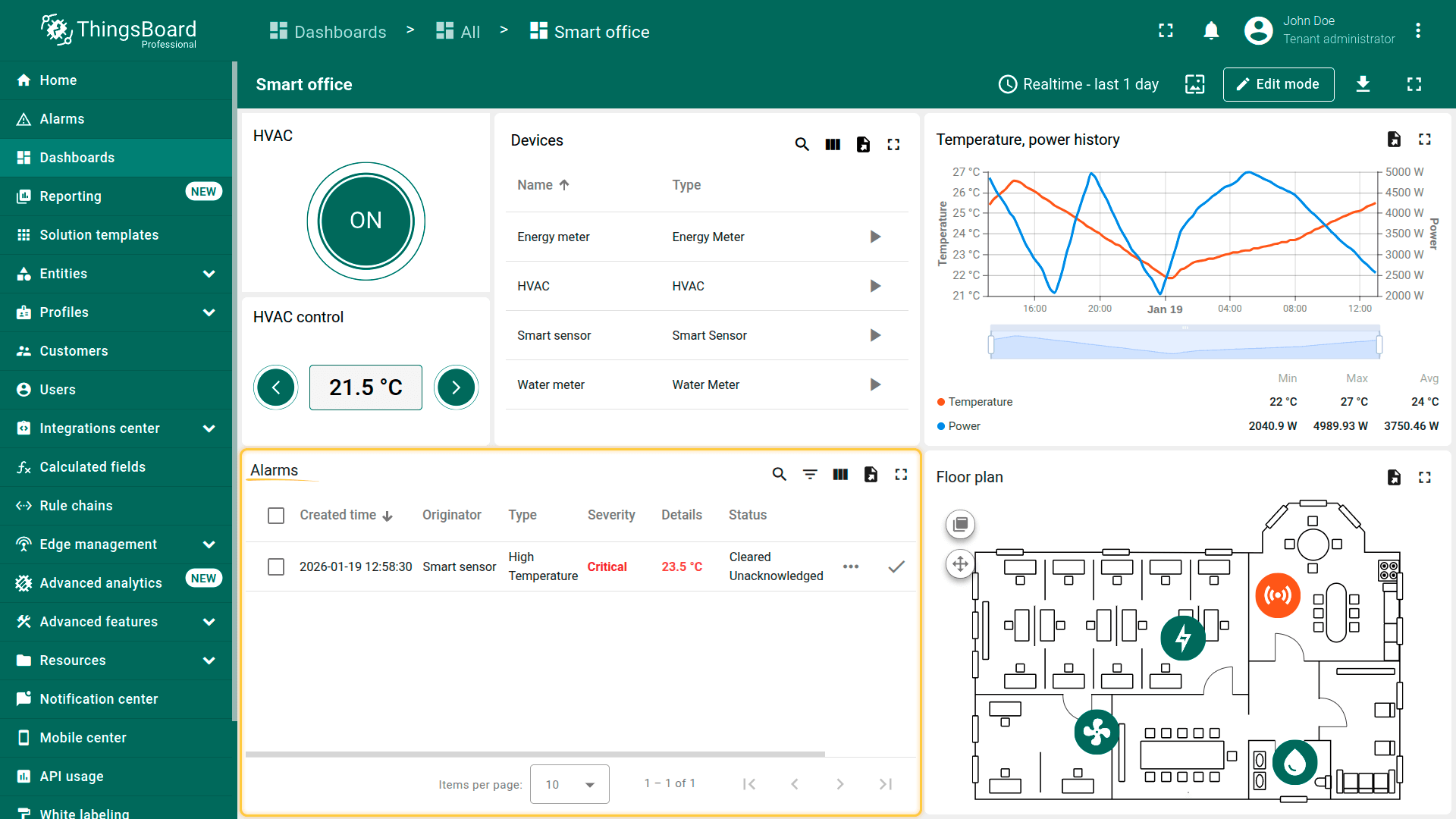Image resolution: width=1456 pixels, height=819 pixels.
Task: Click the notifications bell icon
Action: pos(1211,31)
